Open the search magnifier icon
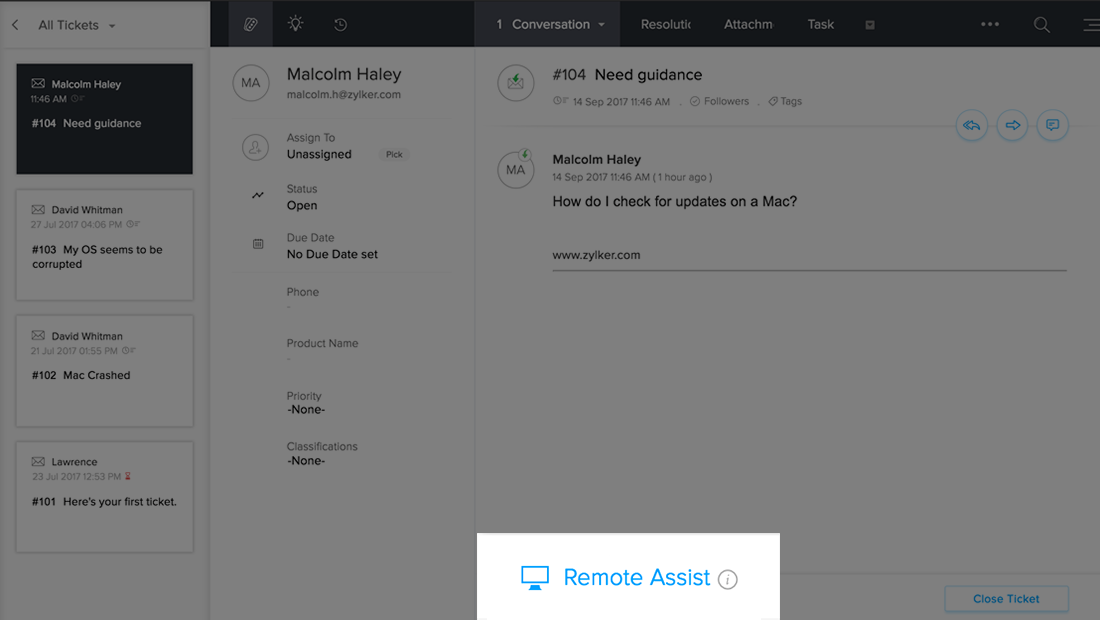 [x=1042, y=25]
